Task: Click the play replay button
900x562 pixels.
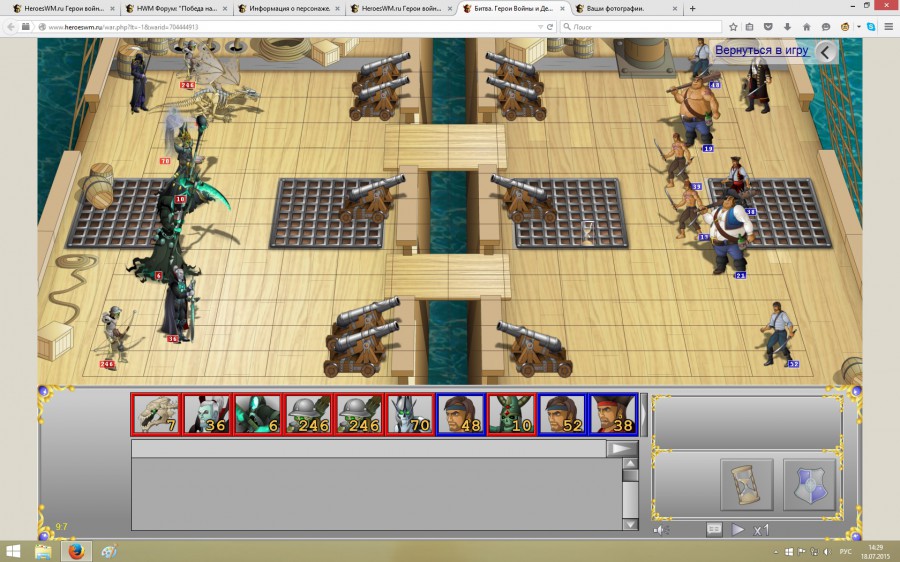Action: (738, 529)
